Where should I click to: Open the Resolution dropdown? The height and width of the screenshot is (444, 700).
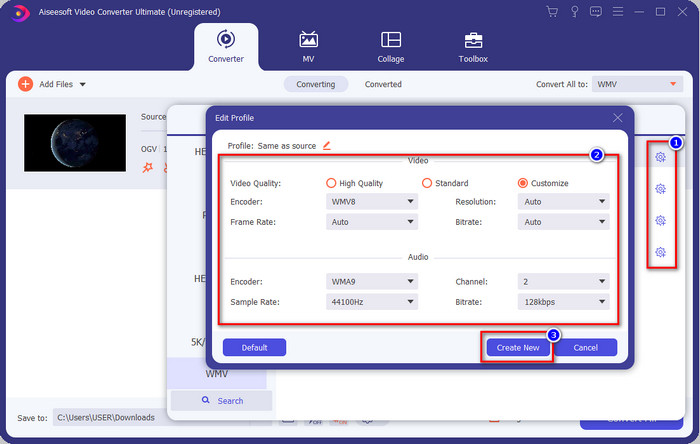(x=563, y=202)
